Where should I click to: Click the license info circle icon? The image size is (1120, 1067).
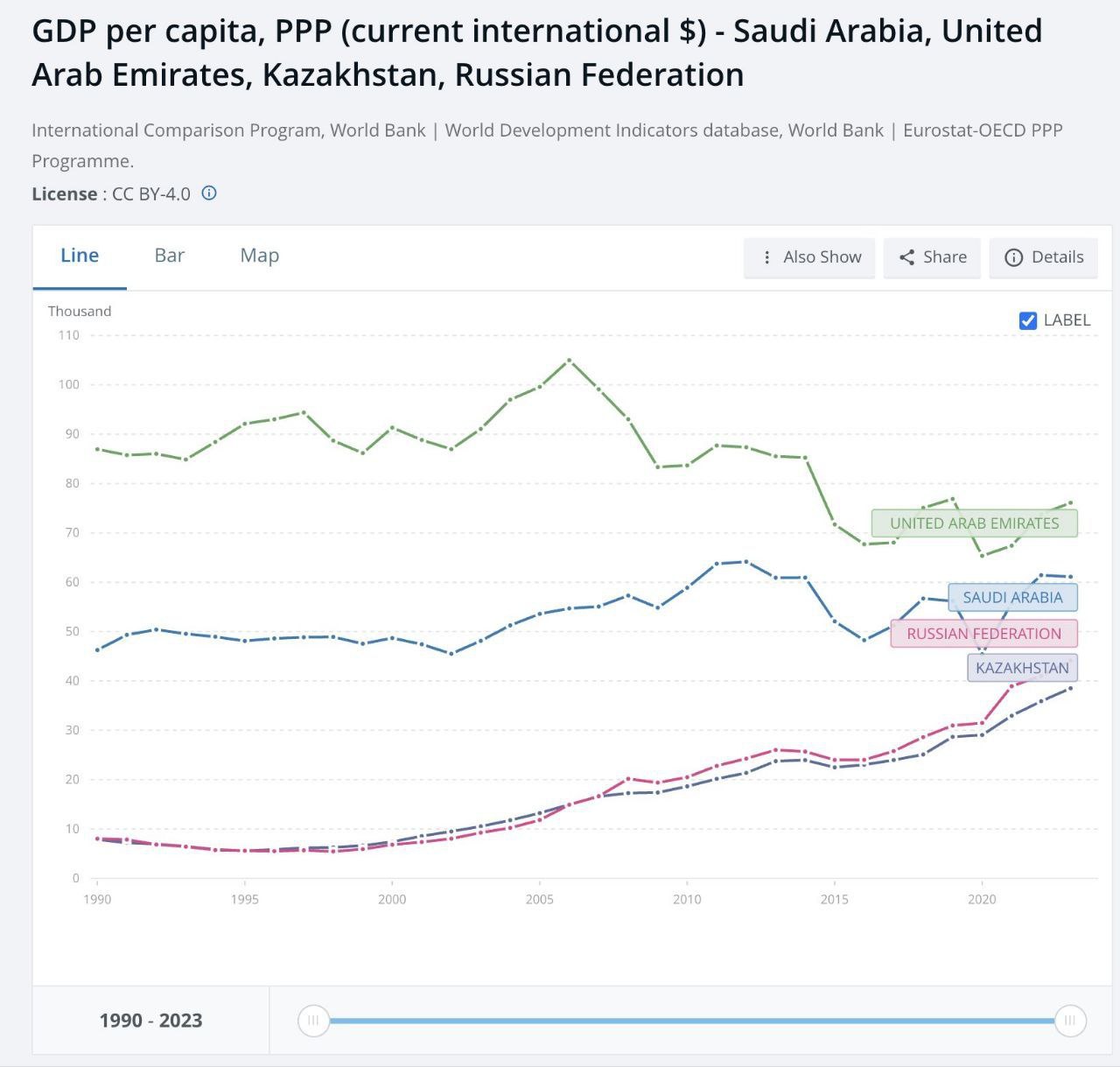(x=209, y=193)
